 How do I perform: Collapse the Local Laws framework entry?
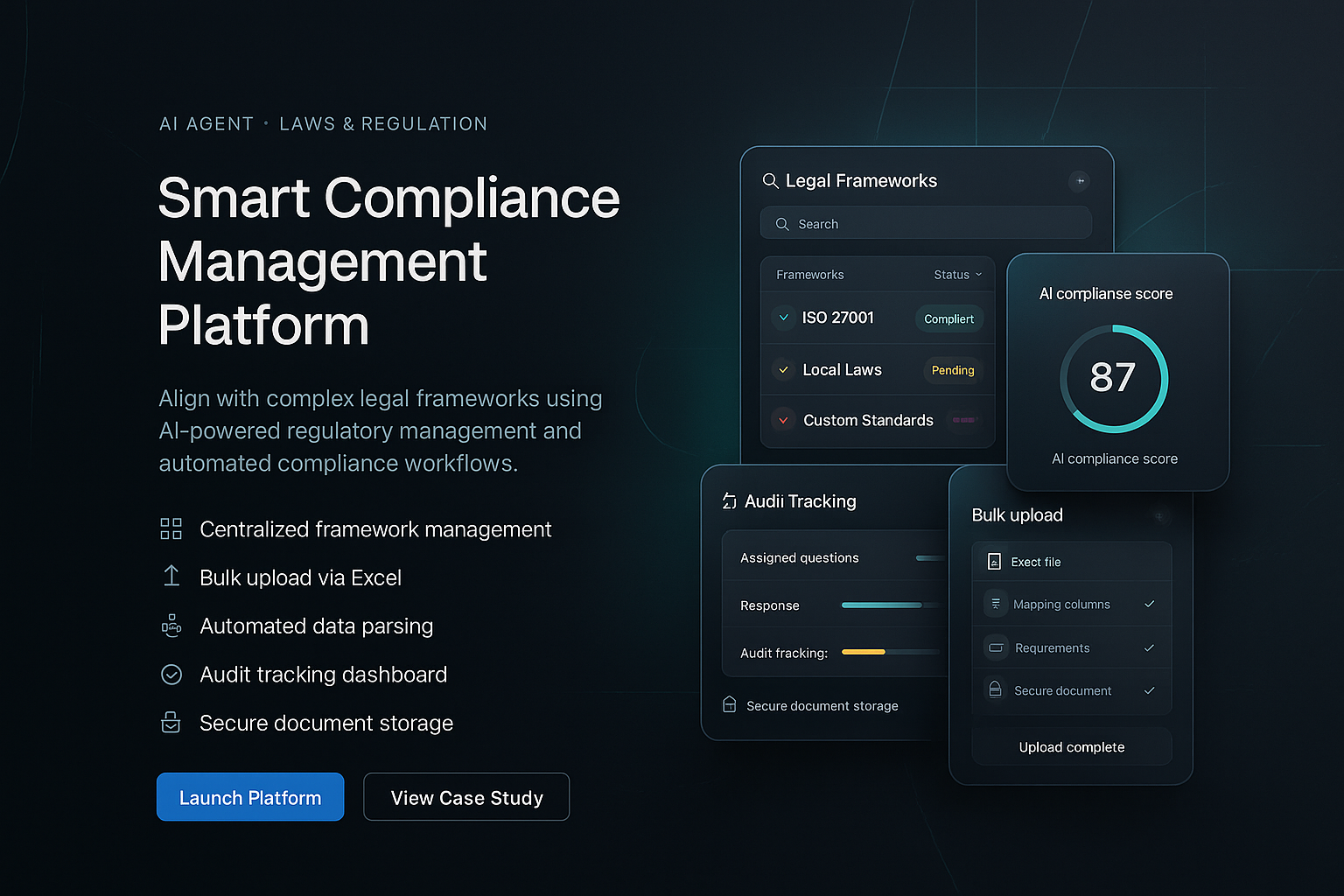point(782,369)
